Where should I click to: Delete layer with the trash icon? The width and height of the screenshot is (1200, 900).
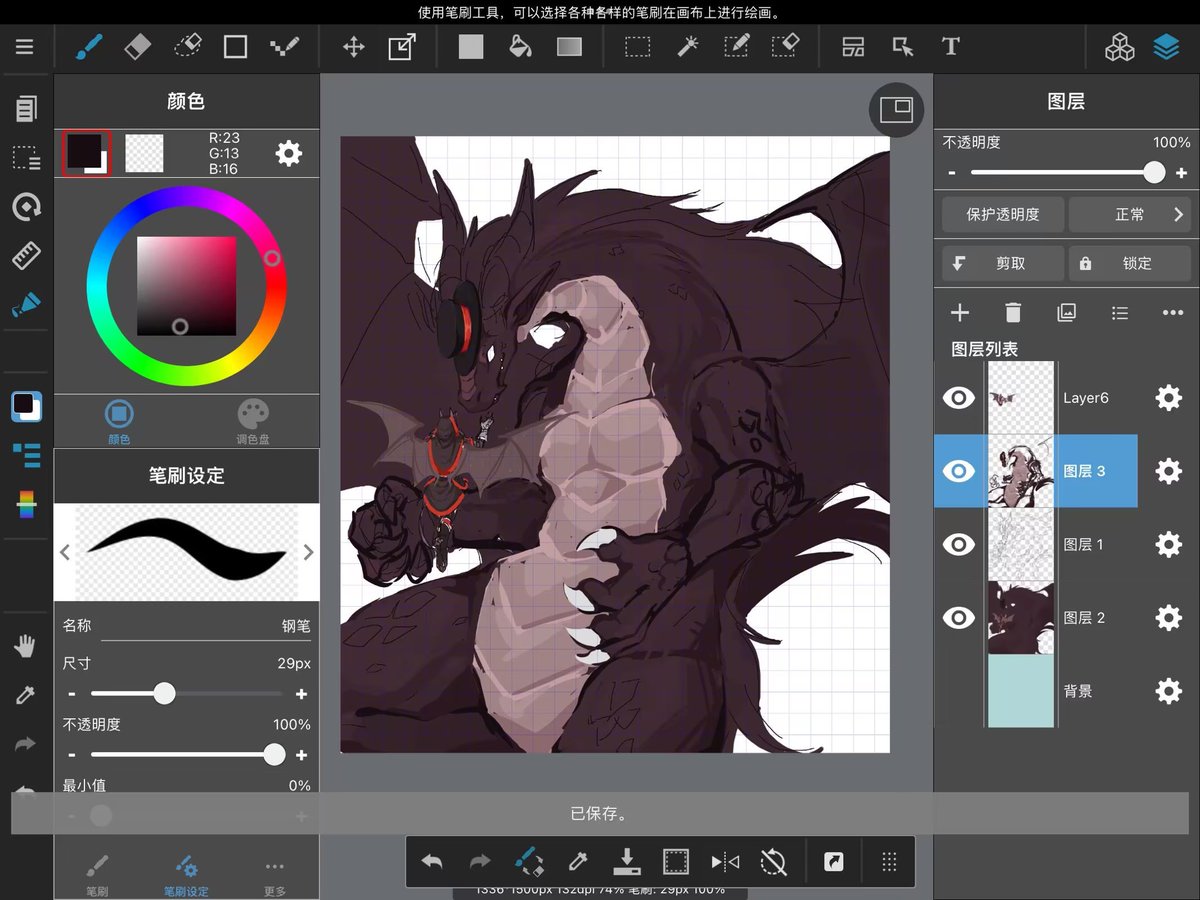[1013, 313]
